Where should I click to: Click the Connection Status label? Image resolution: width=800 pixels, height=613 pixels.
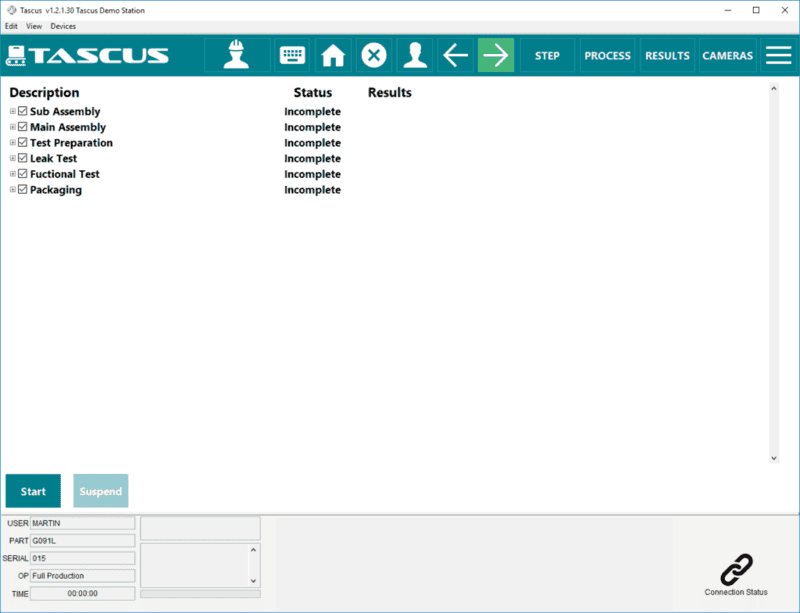(x=736, y=592)
